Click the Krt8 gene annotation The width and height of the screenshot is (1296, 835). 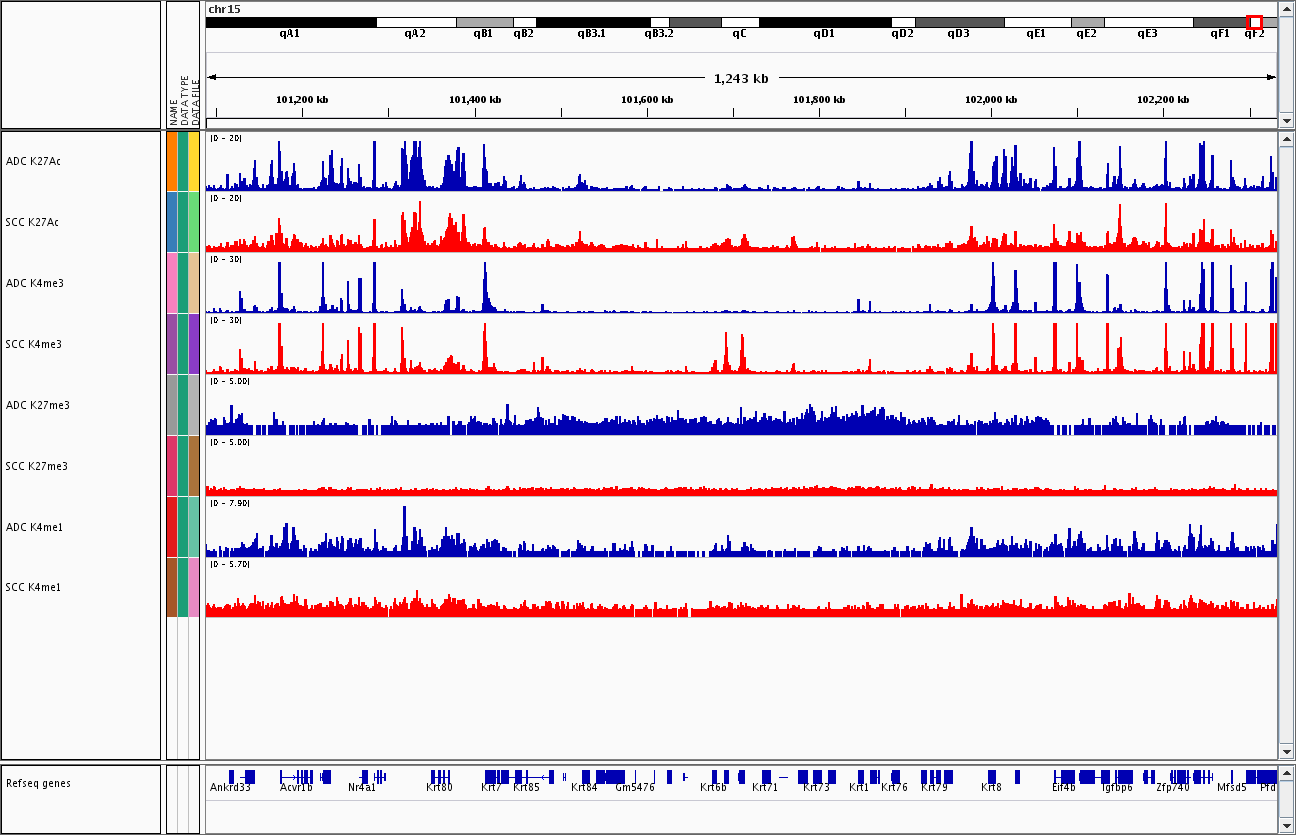pyautogui.click(x=992, y=777)
